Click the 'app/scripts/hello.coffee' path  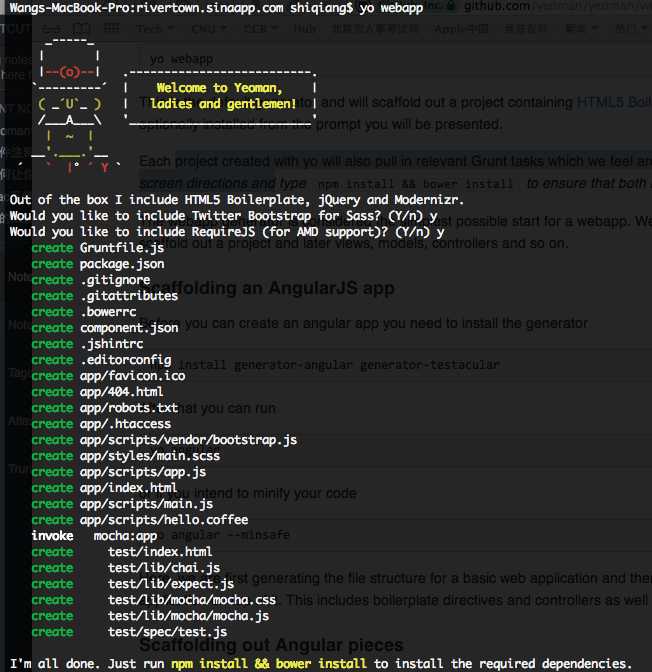coord(164,520)
